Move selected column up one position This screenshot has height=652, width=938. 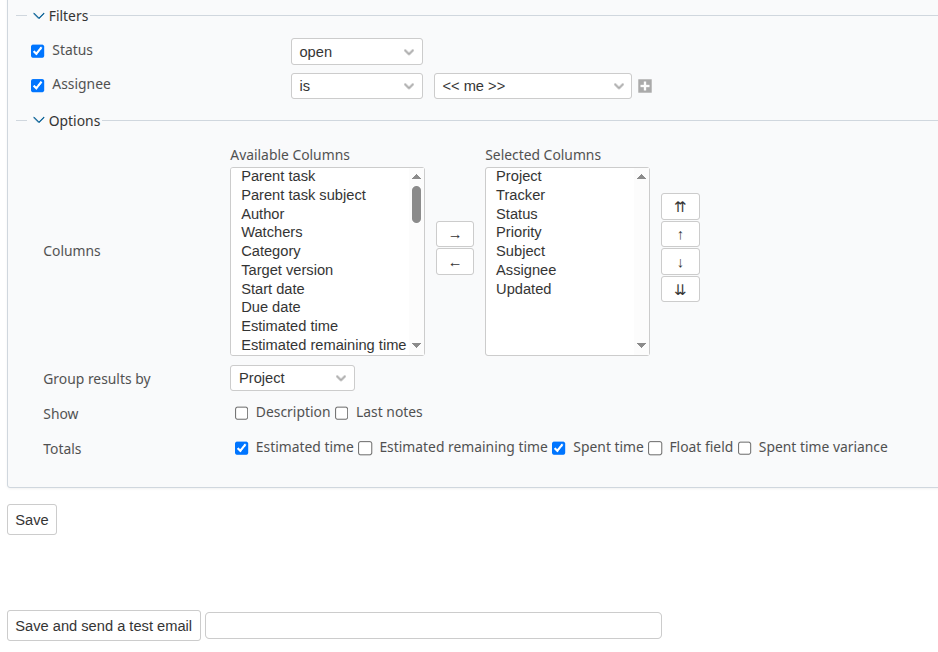point(680,234)
